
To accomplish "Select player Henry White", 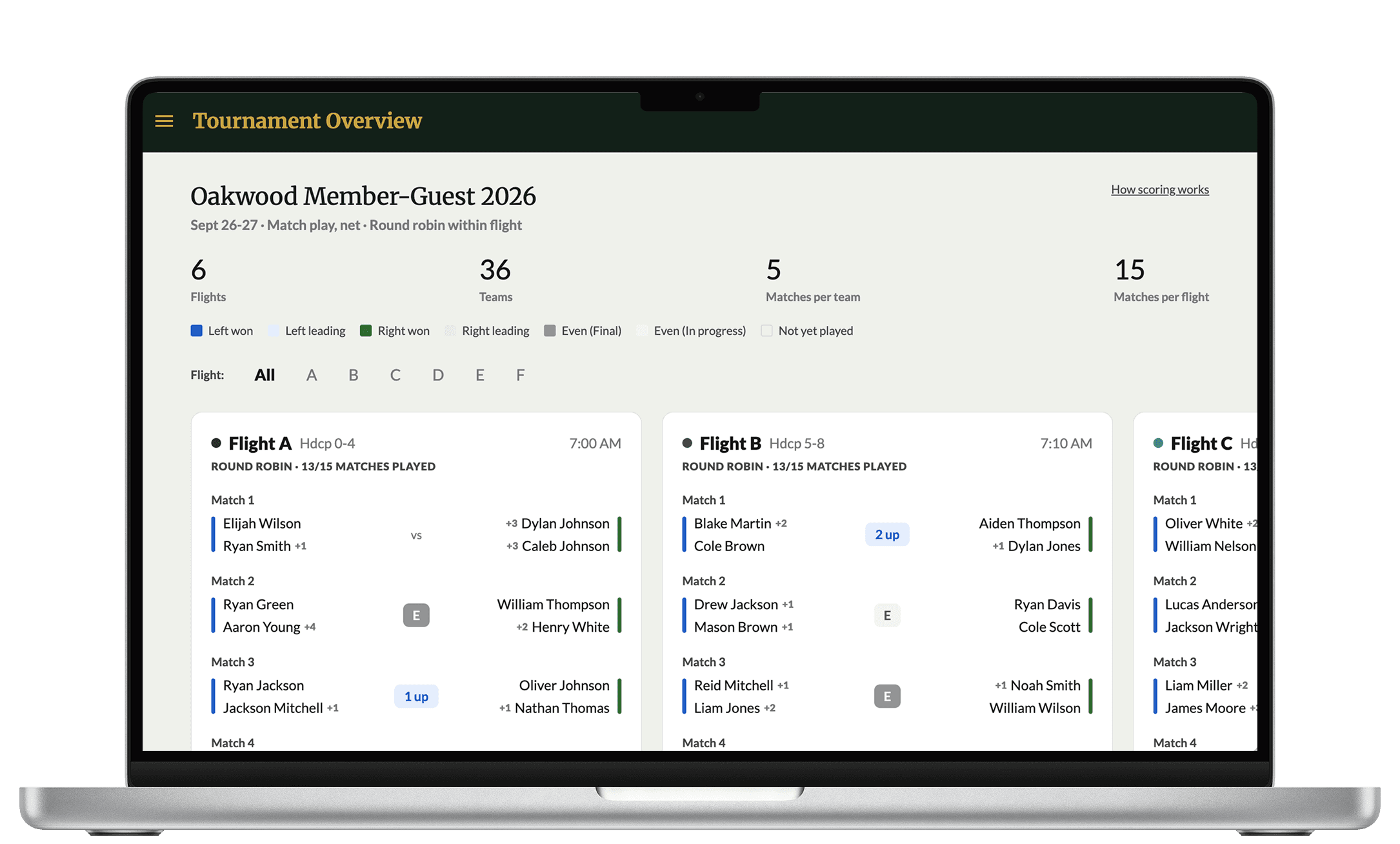I will (570, 627).
